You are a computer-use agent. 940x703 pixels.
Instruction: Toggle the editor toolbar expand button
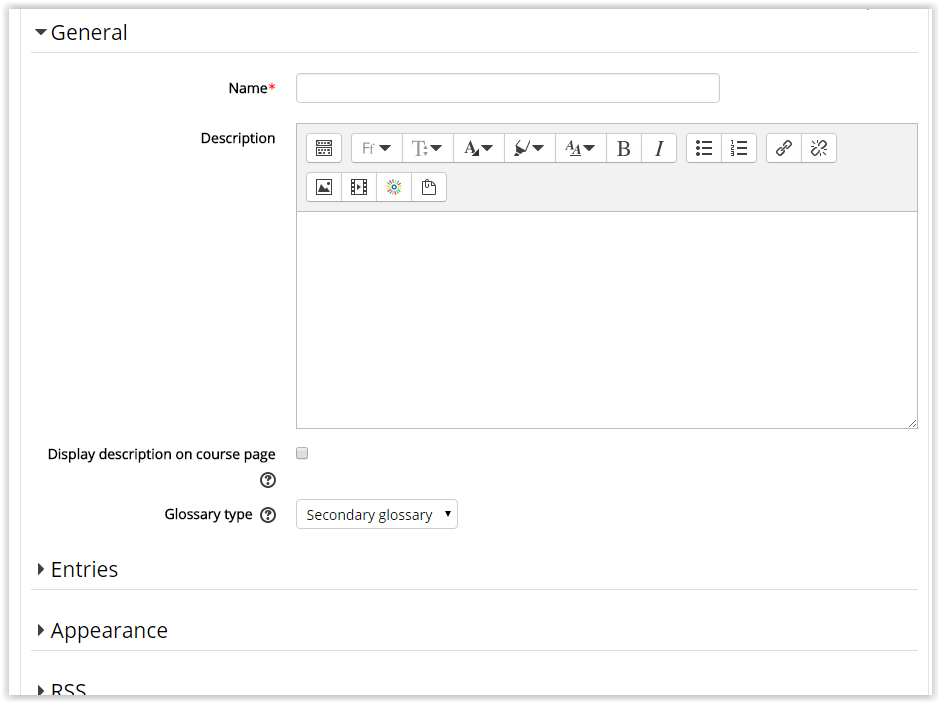point(324,148)
